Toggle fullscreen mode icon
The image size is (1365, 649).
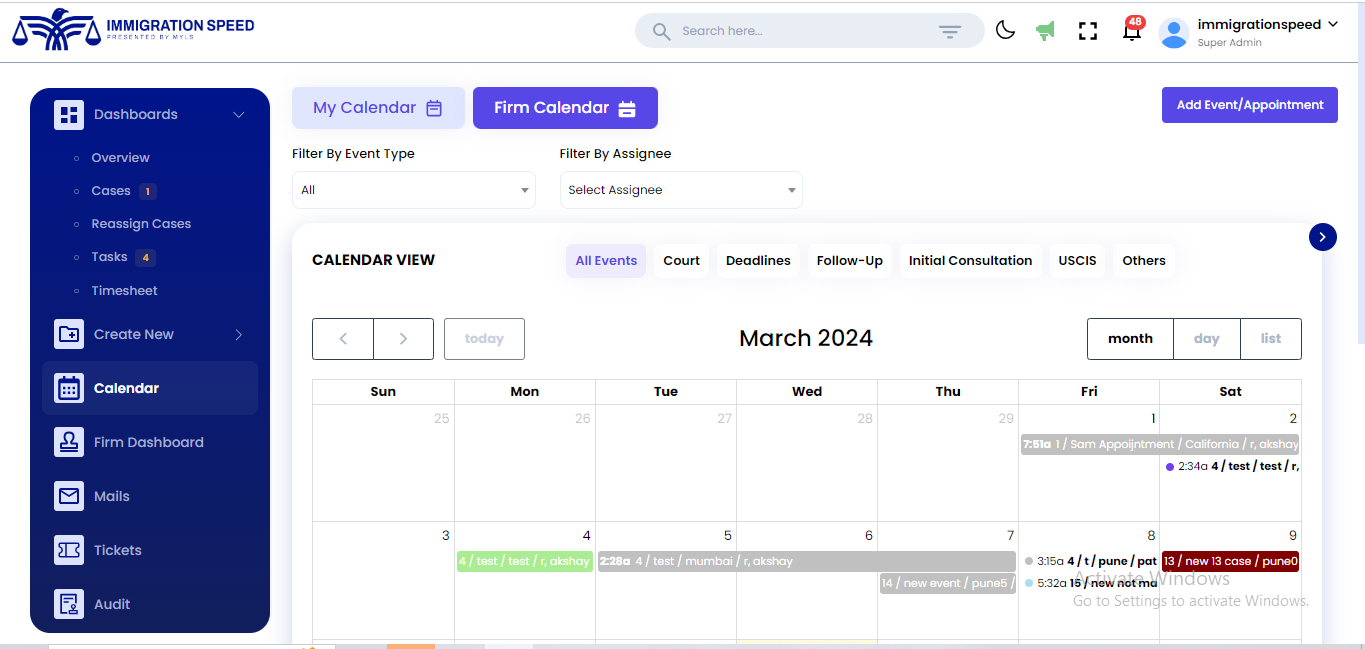[1088, 31]
